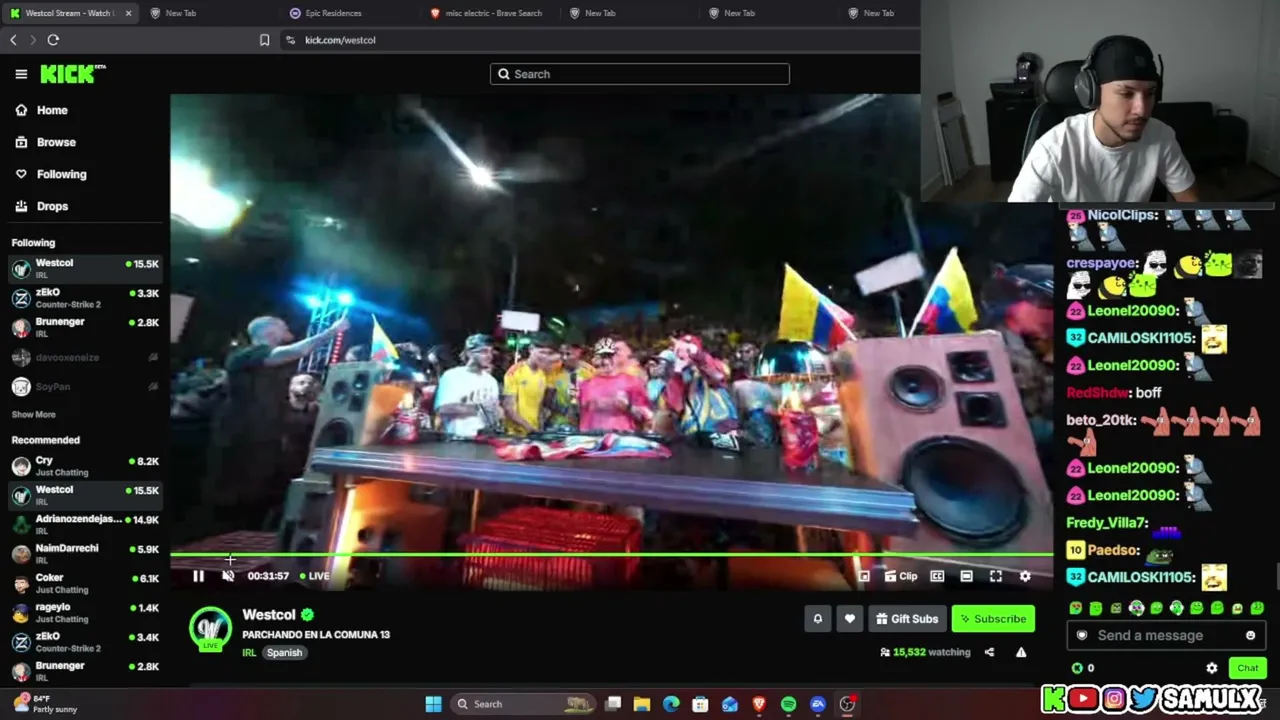
Task: Unmute the stream audio
Action: point(228,576)
